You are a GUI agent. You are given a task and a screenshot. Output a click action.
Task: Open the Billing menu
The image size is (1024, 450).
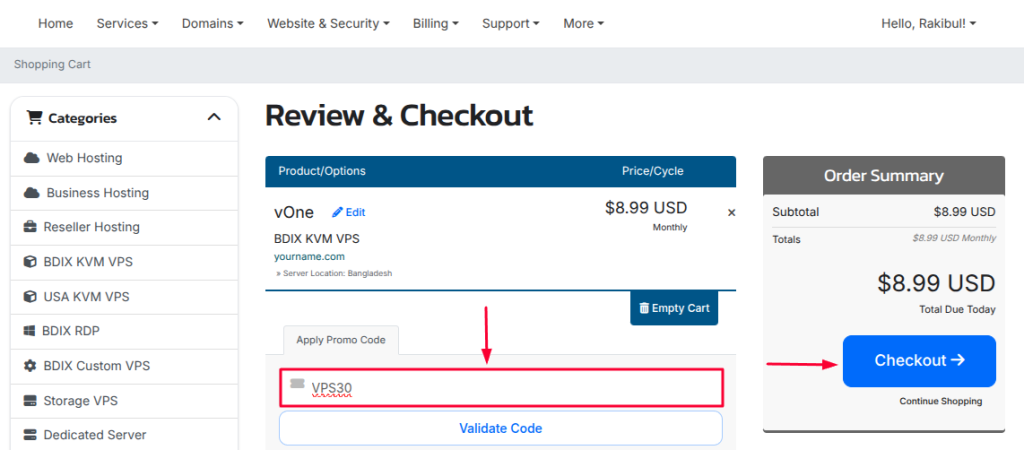coord(436,24)
